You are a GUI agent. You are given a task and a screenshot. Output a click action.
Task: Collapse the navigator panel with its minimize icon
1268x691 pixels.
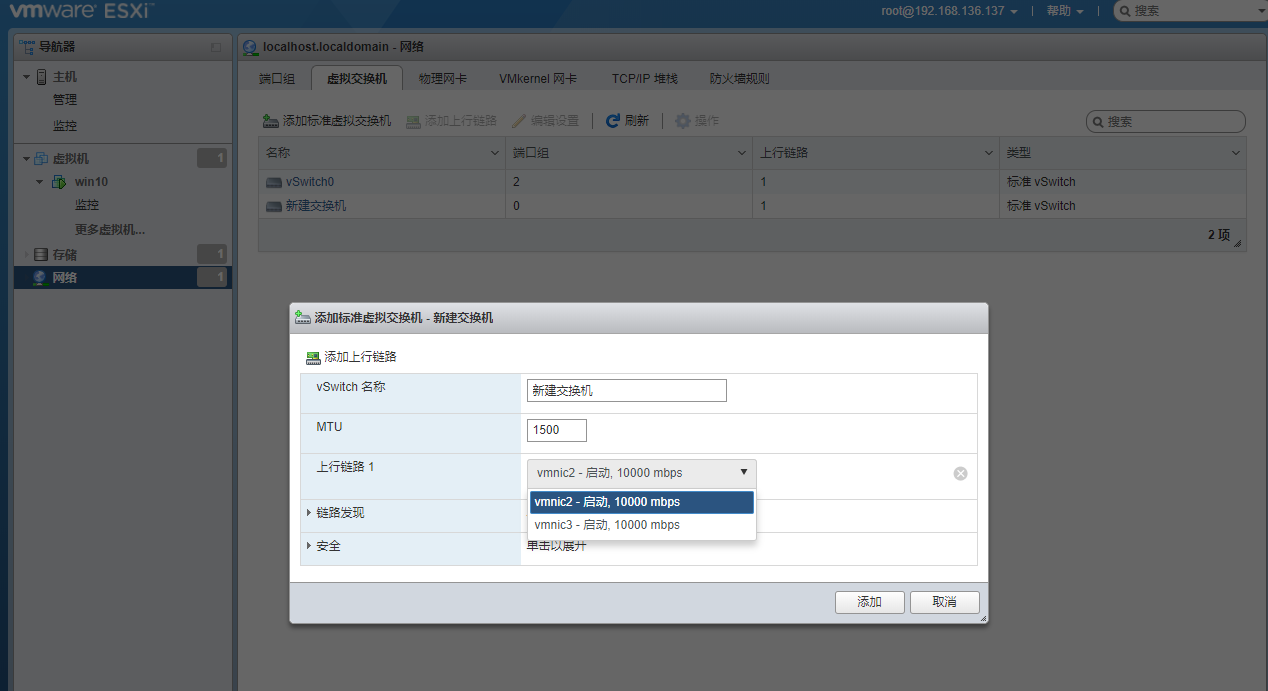pos(216,47)
